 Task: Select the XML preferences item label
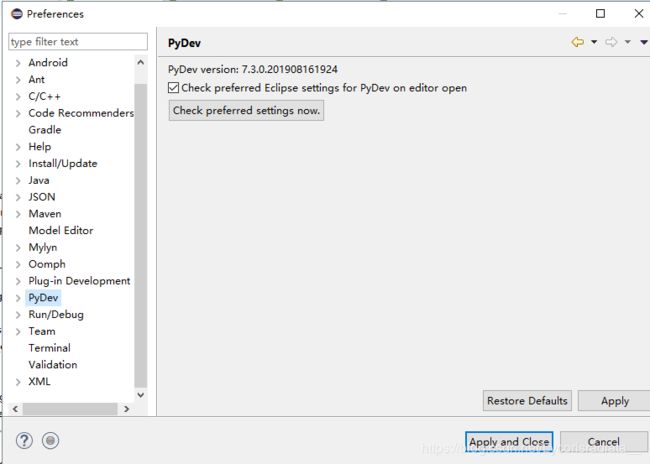[x=39, y=381]
